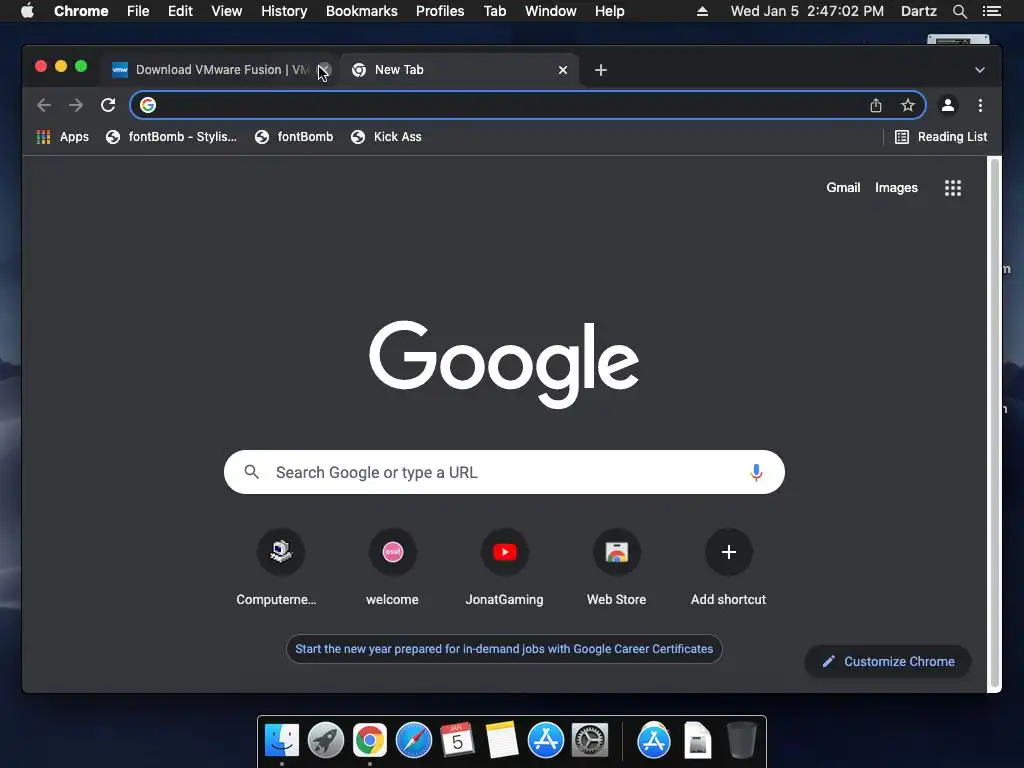Image resolution: width=1024 pixels, height=768 pixels.
Task: Close the New Tab tab
Action: pyautogui.click(x=562, y=70)
